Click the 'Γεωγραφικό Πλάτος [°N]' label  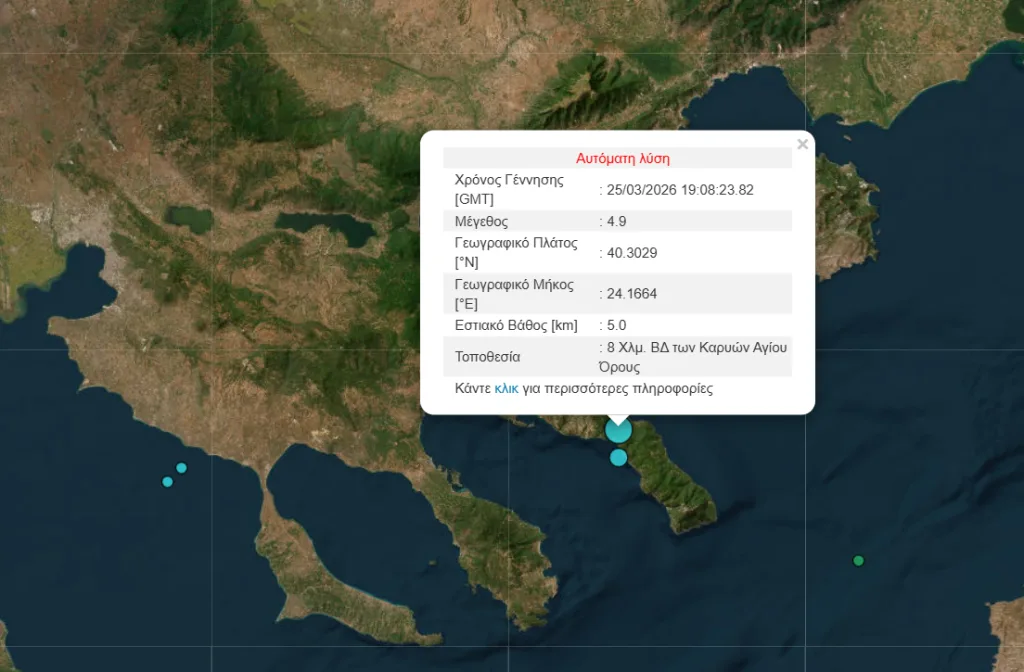click(x=515, y=253)
